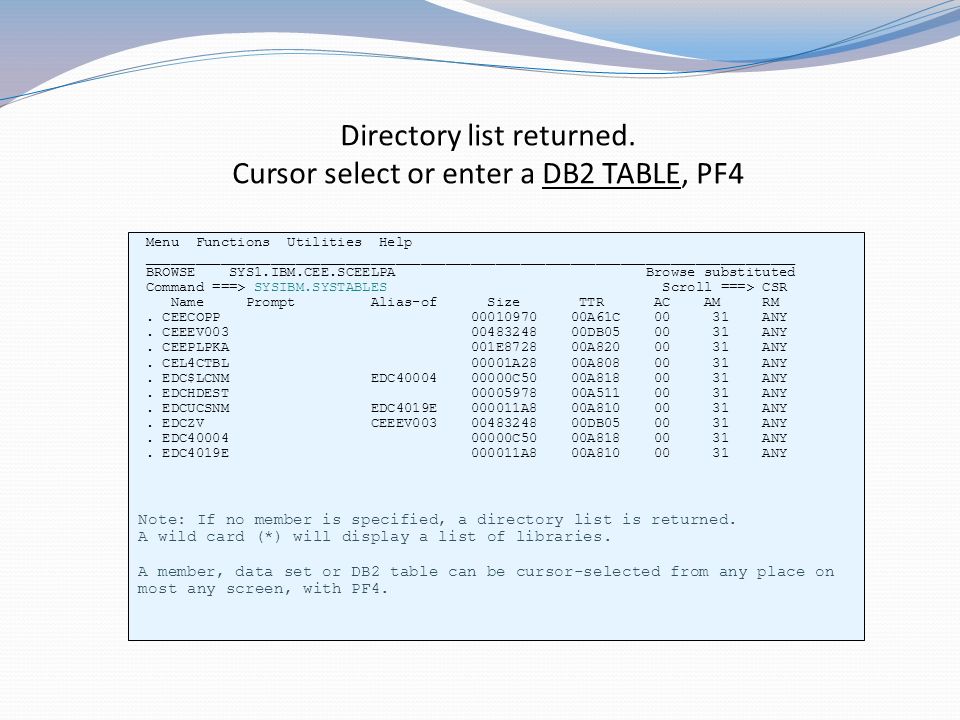This screenshot has height=720, width=960.
Task: Select member EDC$LCNM
Action: click(x=195, y=378)
